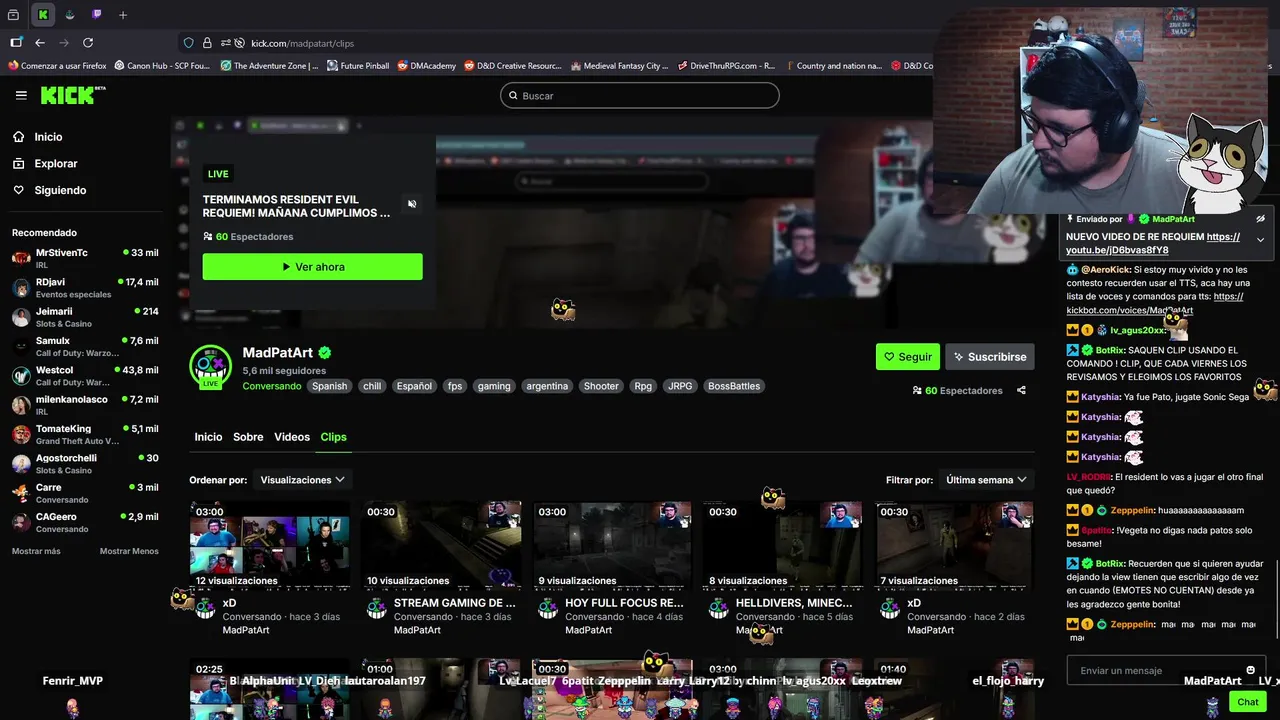Select the Spanish tag
Screen dimensions: 1280x720
coord(329,386)
